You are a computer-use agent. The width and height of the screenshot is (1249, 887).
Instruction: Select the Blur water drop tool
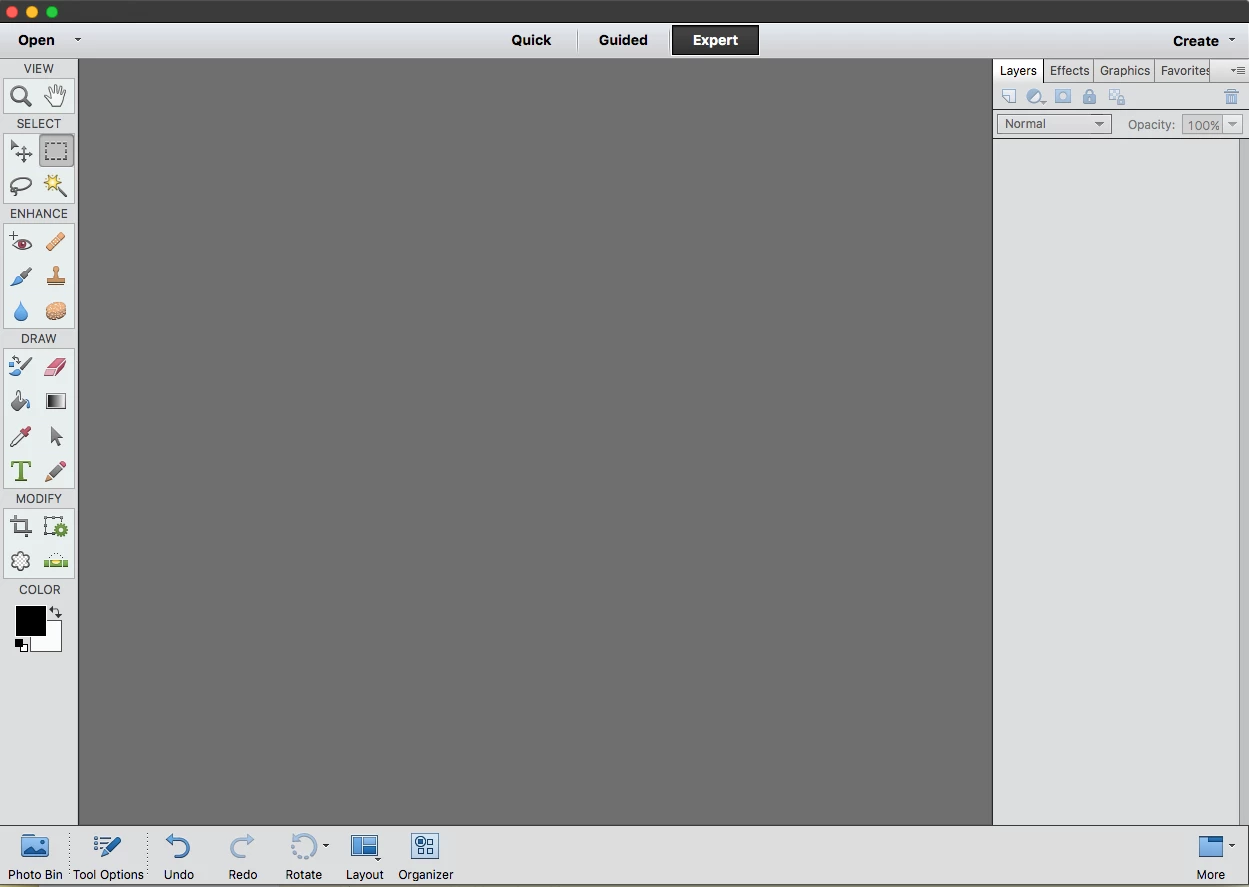pyautogui.click(x=21, y=311)
